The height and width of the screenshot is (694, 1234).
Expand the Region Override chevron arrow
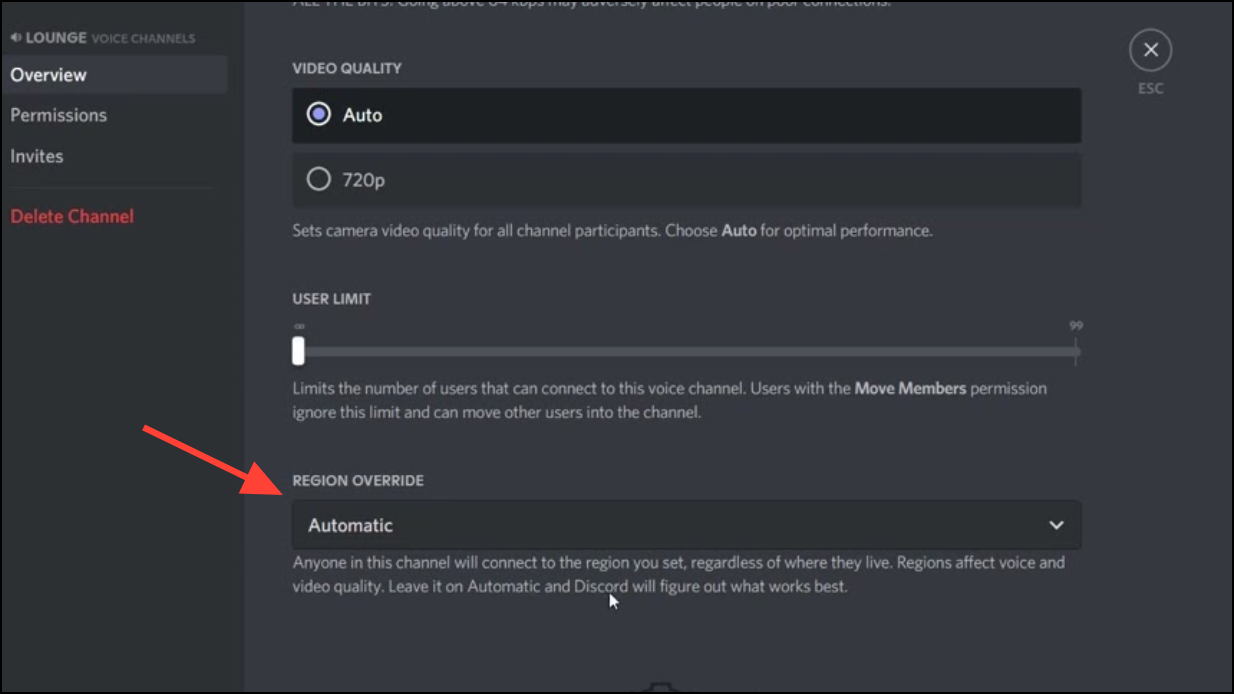coord(1056,525)
